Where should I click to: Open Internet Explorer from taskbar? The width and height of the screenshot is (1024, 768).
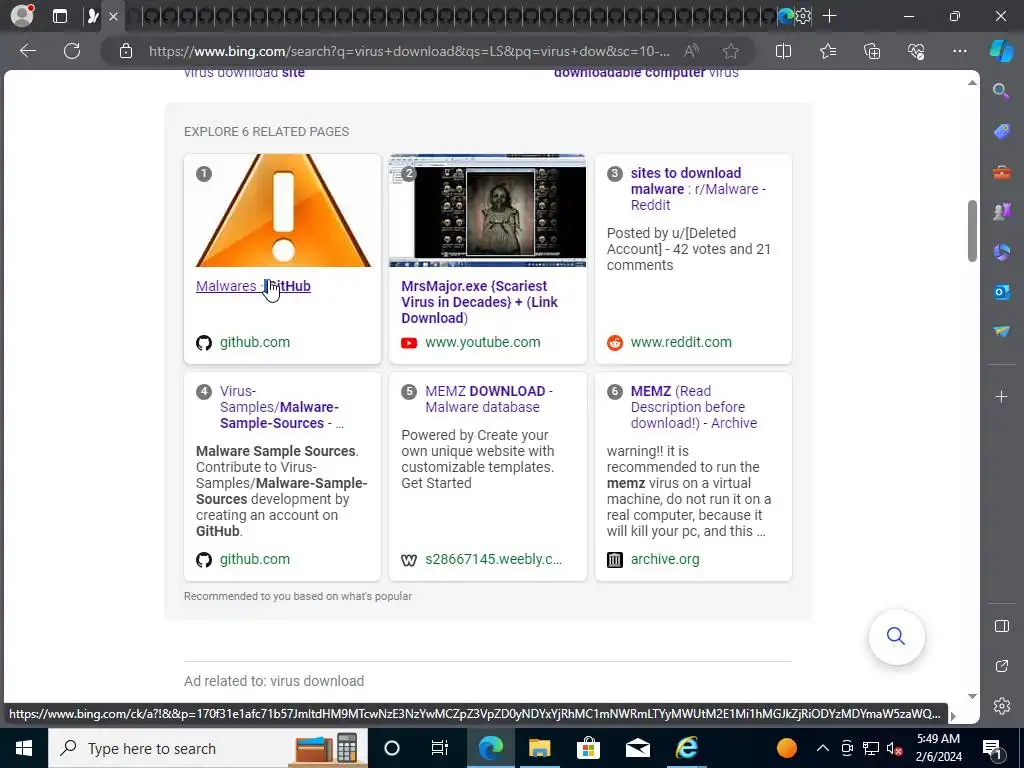686,748
